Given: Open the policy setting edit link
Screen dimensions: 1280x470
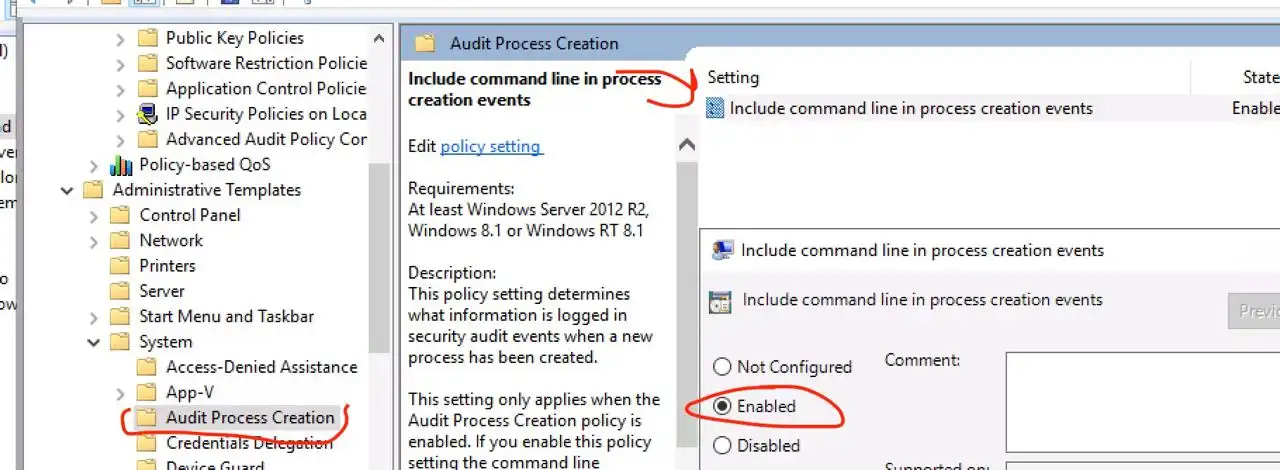Looking at the screenshot, I should (x=491, y=146).
